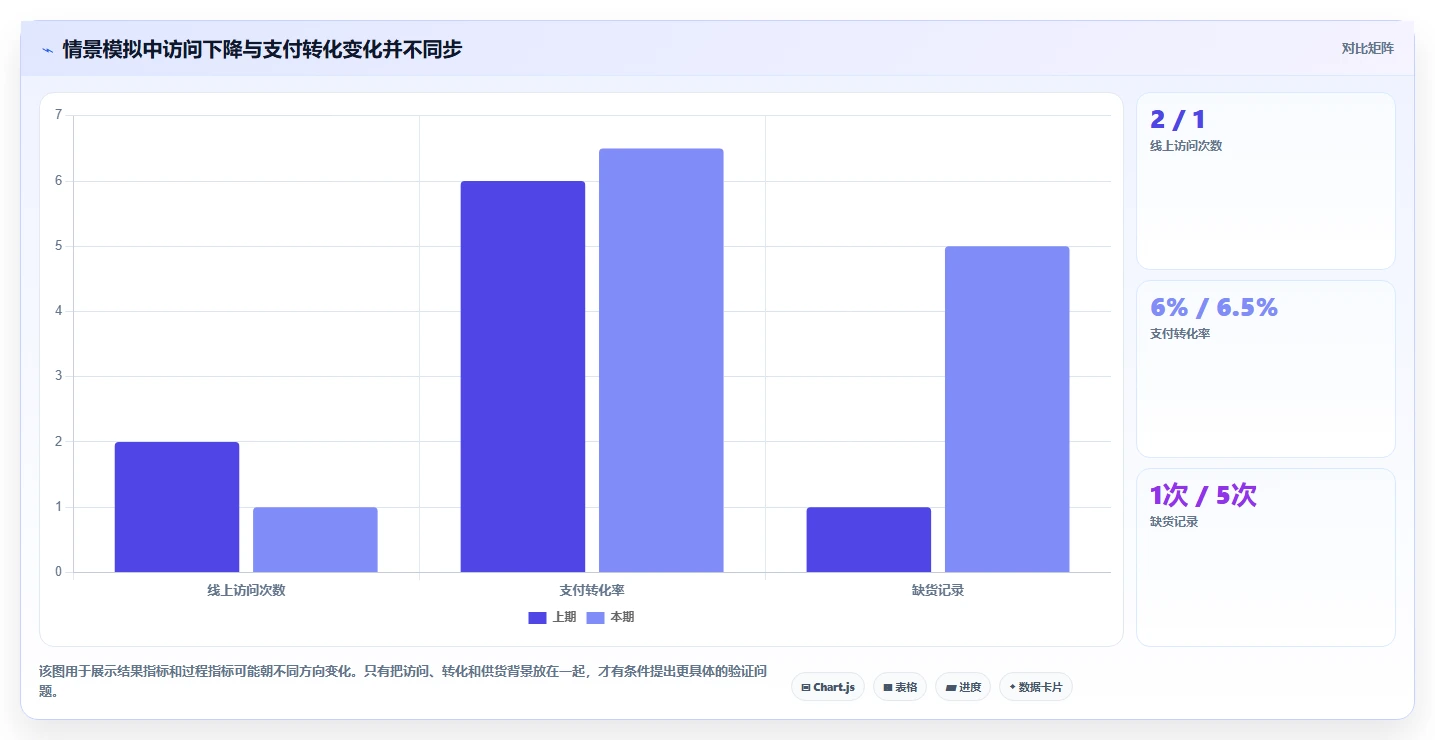Click the y-axis value 6

pos(58,181)
